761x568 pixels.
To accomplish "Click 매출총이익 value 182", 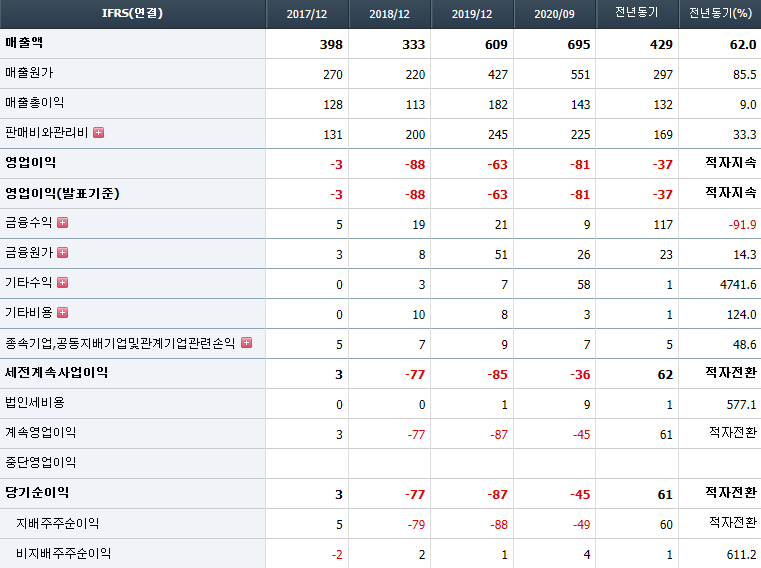I will (x=497, y=105).
